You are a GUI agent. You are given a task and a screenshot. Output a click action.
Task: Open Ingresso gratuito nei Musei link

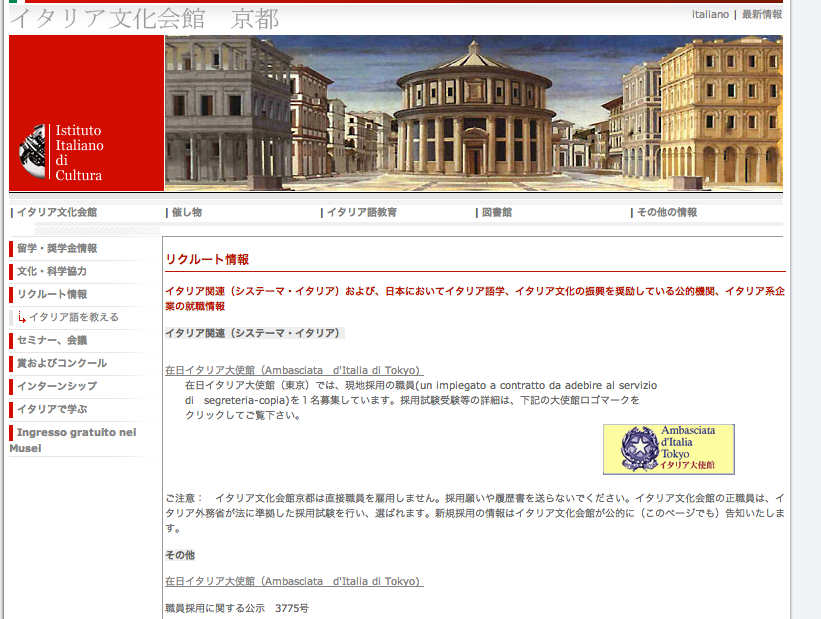[x=73, y=440]
